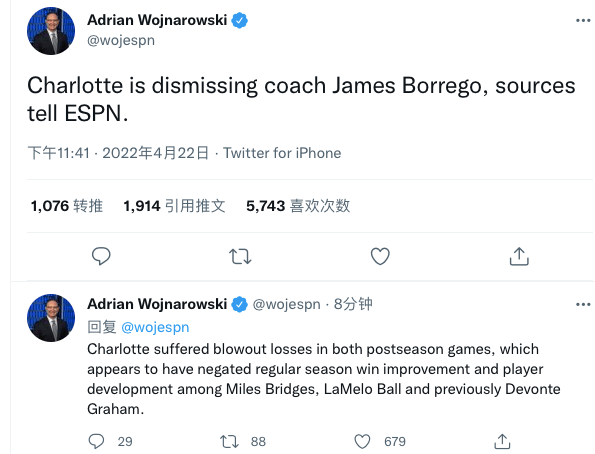This screenshot has height=454, width=595.
Task: Open the reply's 8分钟 timestamp link
Action: pos(353,304)
